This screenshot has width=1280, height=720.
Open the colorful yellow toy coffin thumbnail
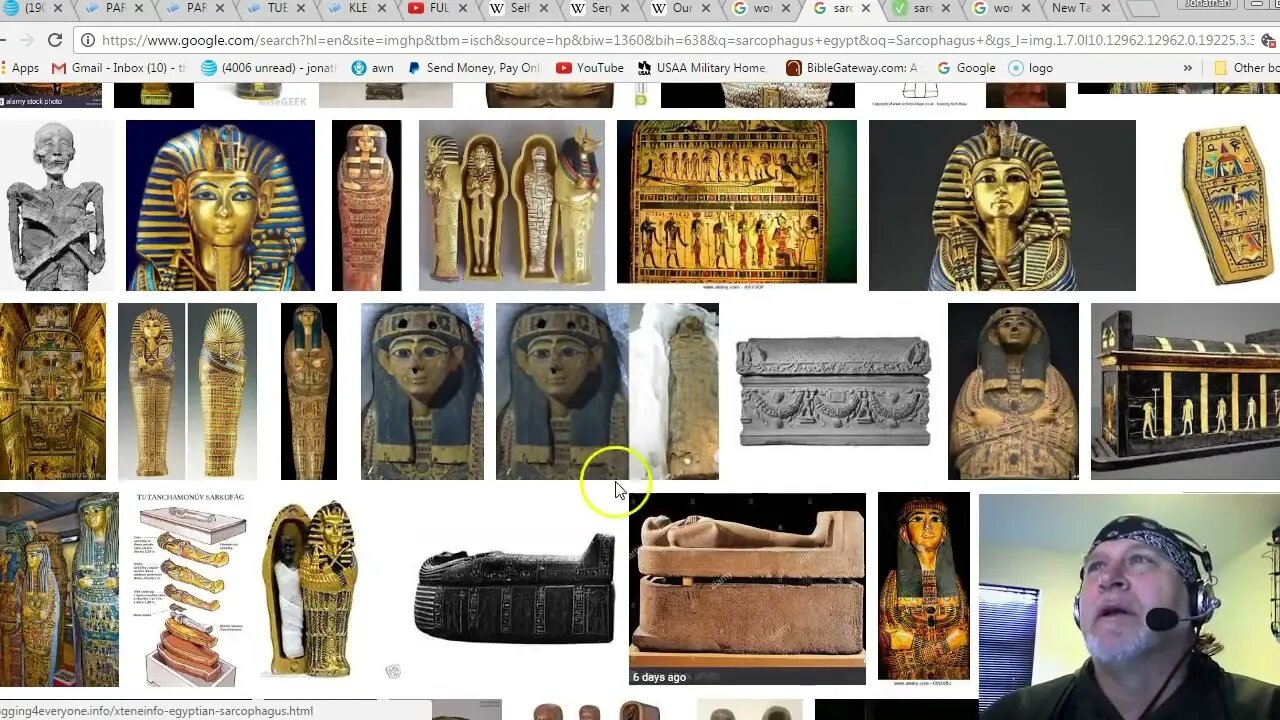(x=1228, y=205)
